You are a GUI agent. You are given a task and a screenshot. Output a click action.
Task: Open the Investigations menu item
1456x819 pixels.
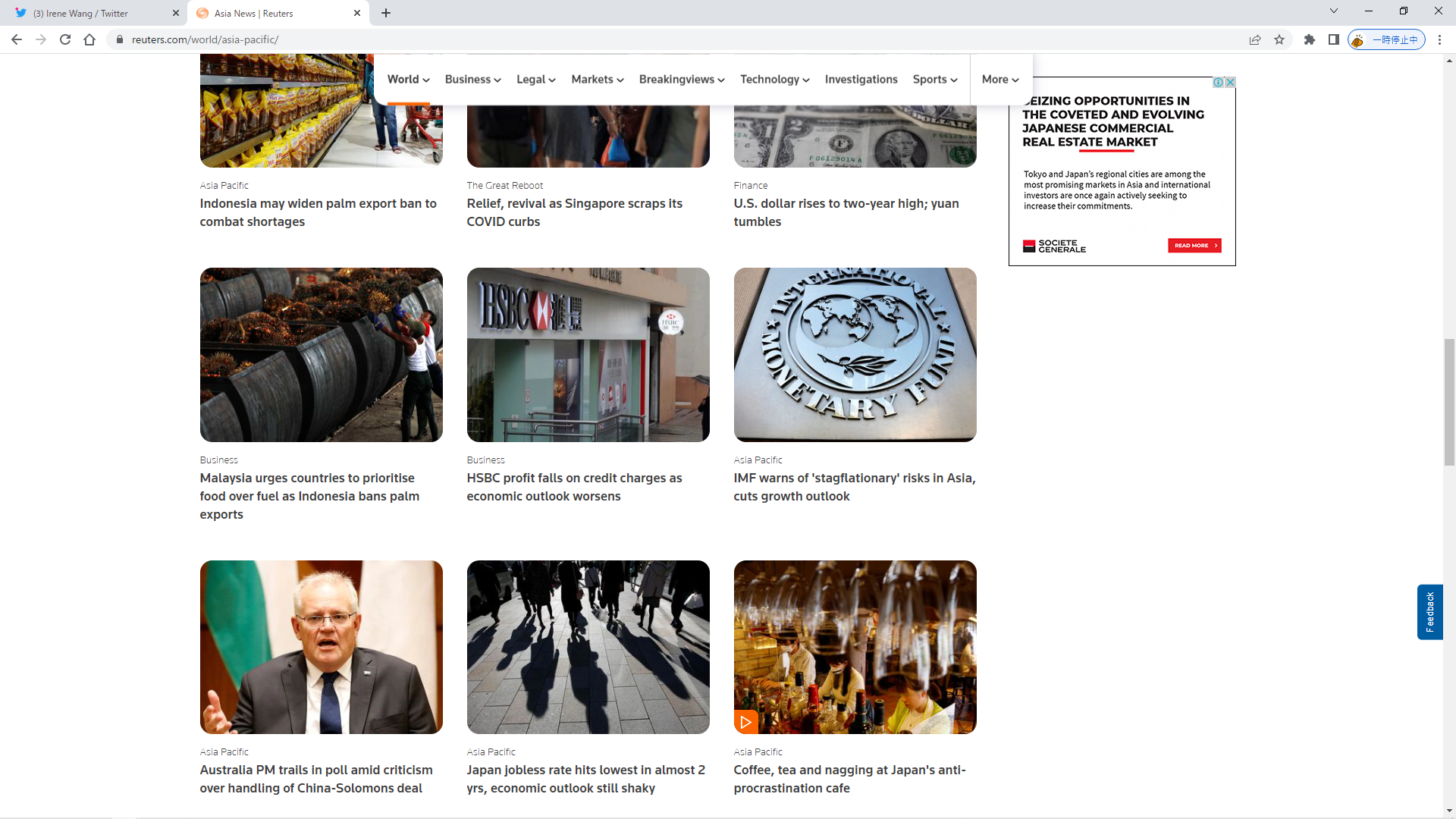pyautogui.click(x=861, y=80)
